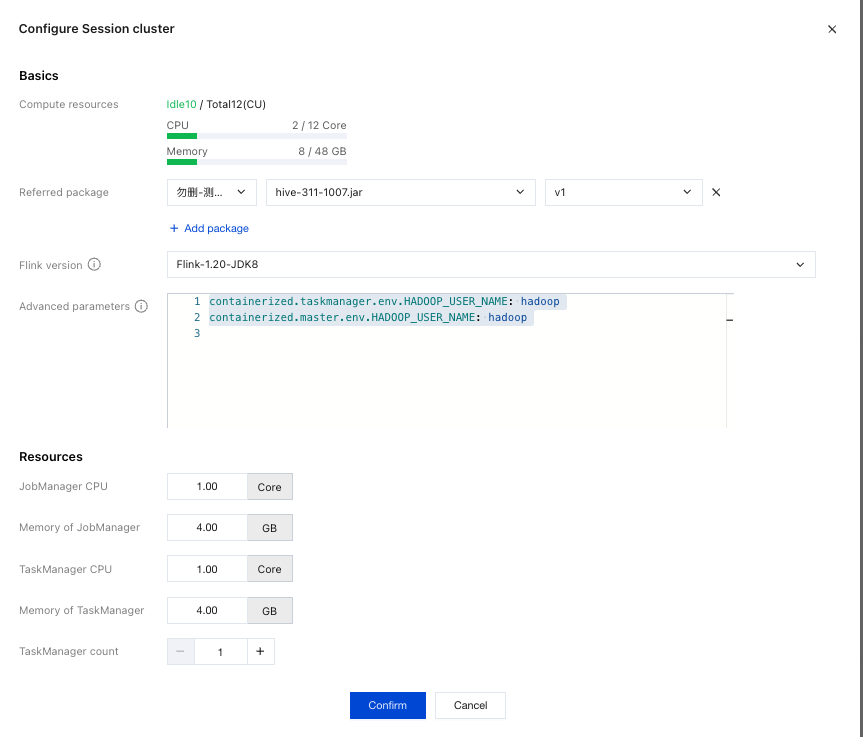
Task: Click the TaskManager count number field
Action: [221, 652]
